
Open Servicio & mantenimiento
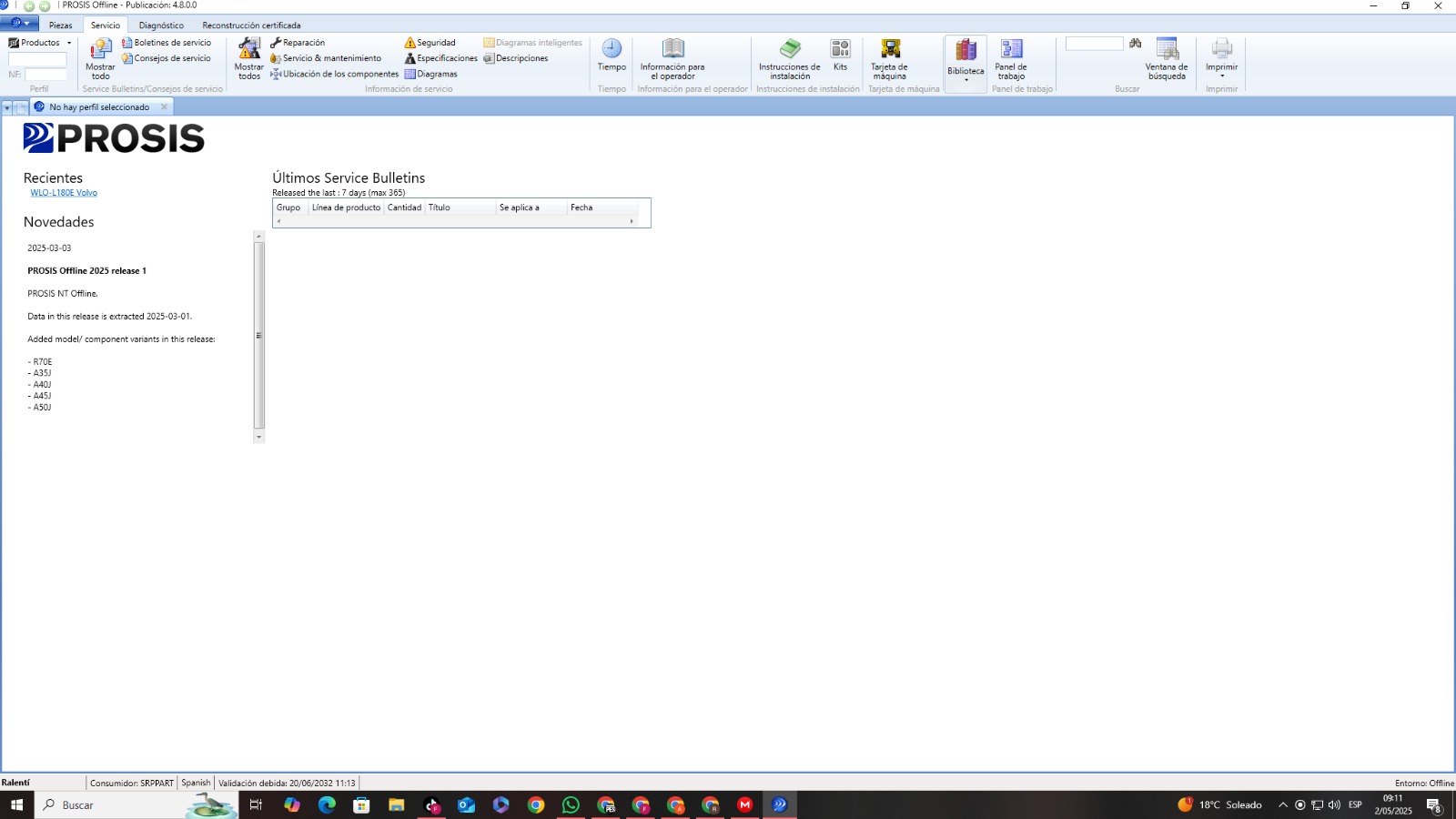(326, 58)
